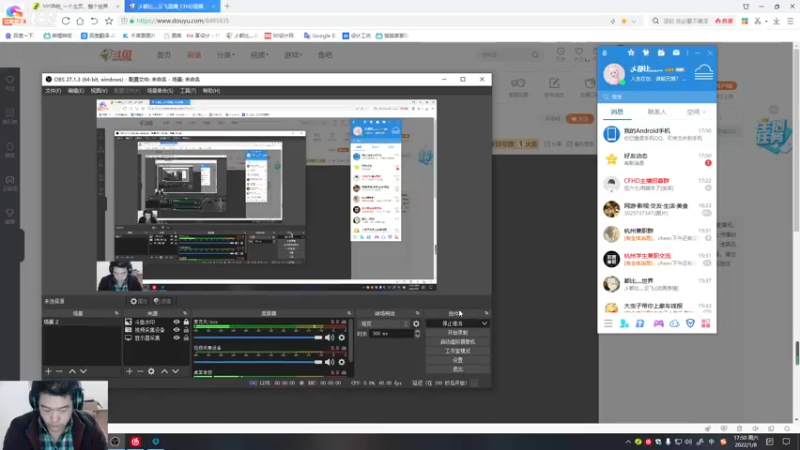The image size is (800, 450).
Task: Expand 分类 menu on Douyu navbar
Action: 226,55
